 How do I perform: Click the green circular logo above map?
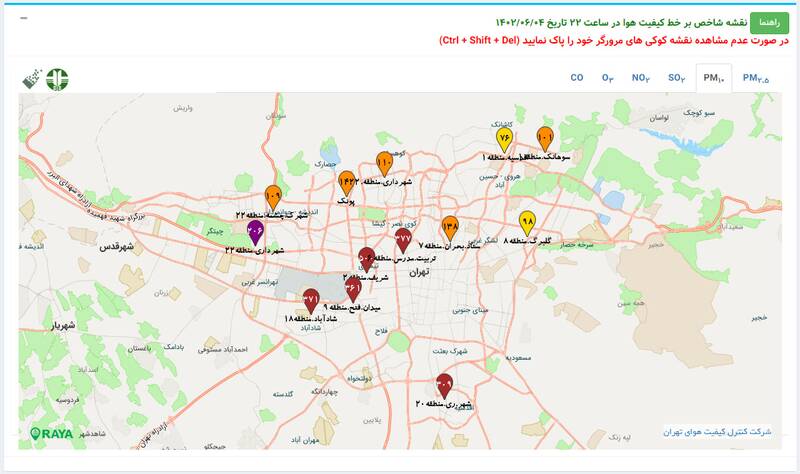coord(58,79)
